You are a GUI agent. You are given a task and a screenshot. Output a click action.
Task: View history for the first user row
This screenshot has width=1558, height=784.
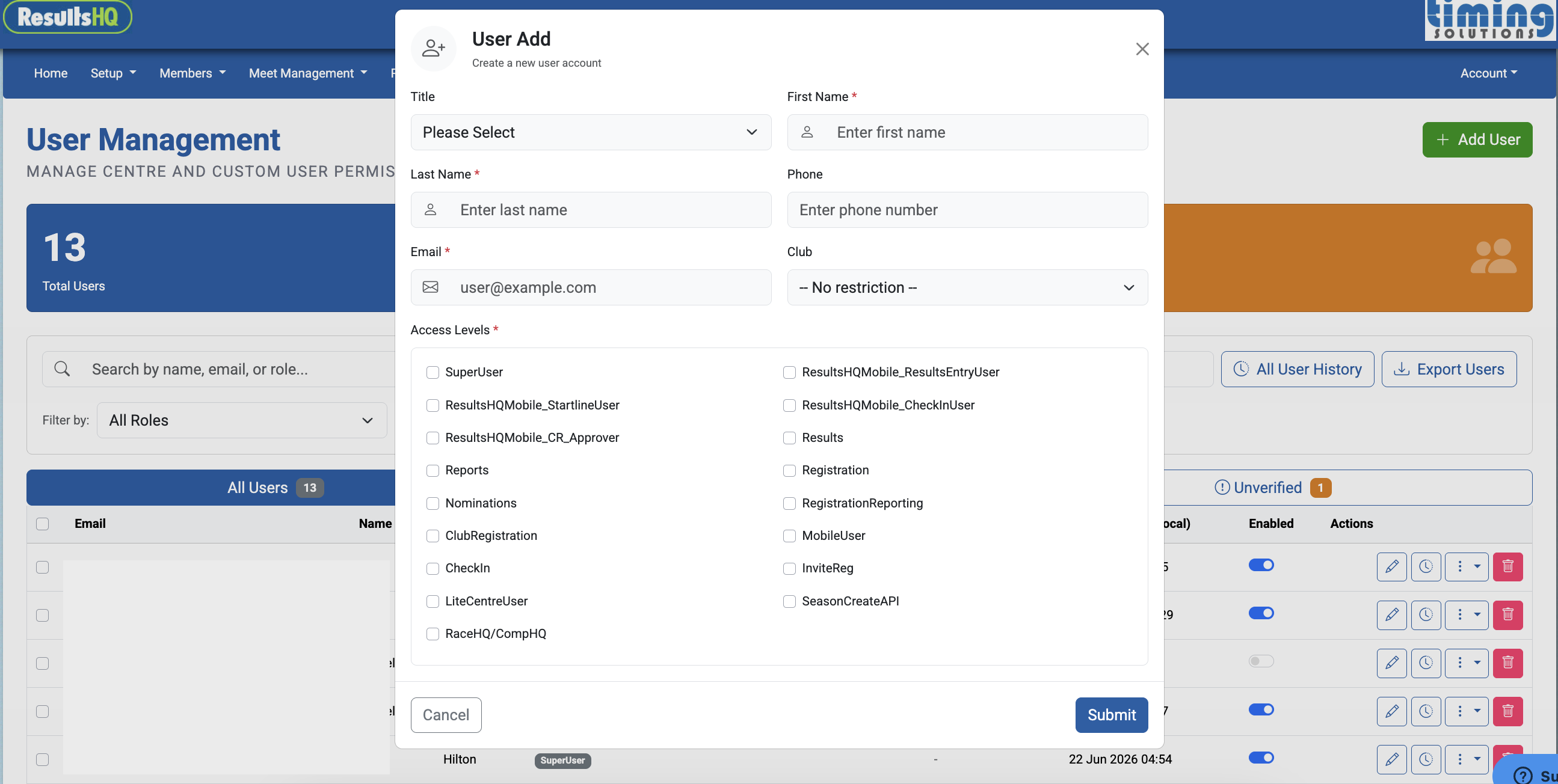[x=1426, y=566]
